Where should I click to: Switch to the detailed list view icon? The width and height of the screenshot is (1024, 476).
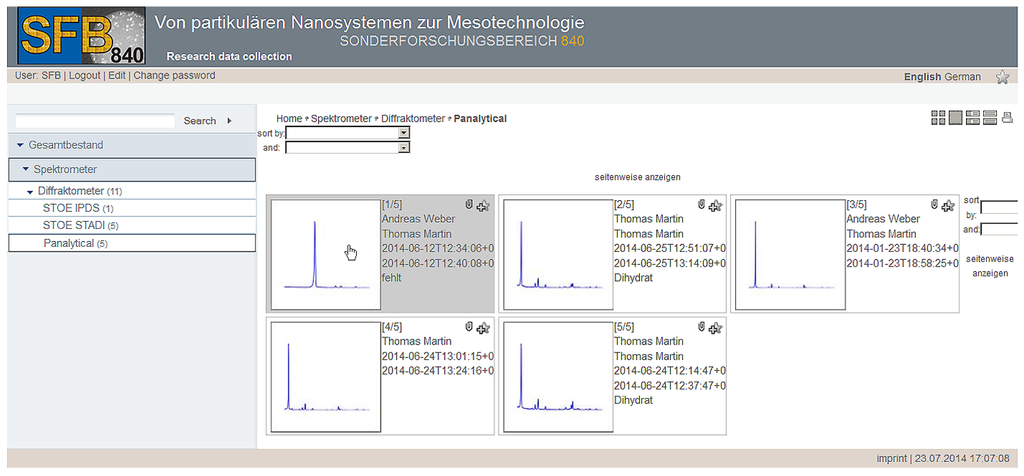coord(972,118)
